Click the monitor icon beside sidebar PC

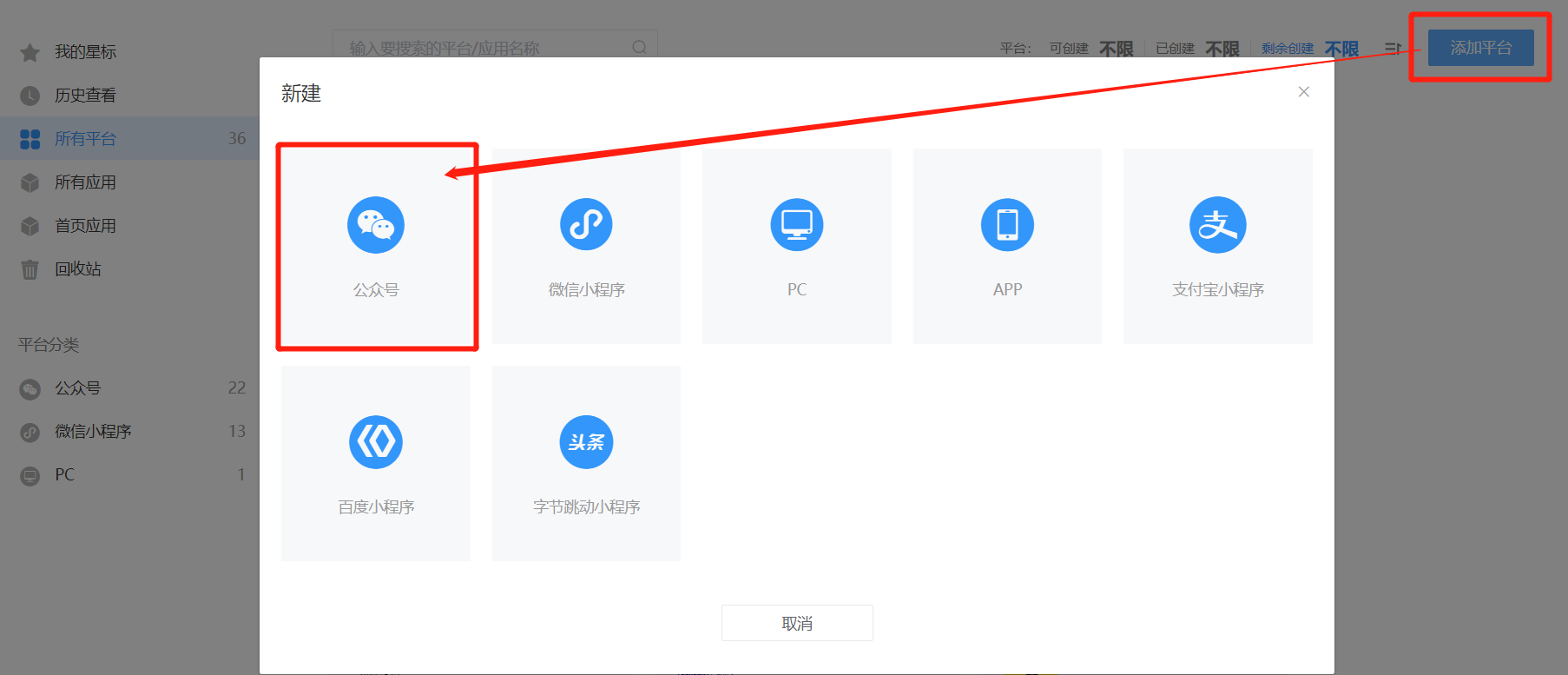point(30,476)
